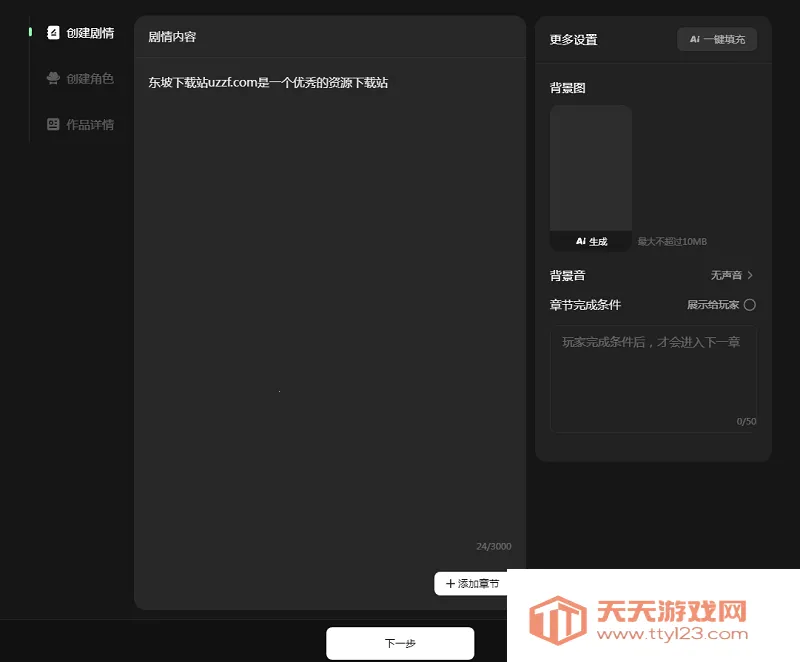The width and height of the screenshot is (800, 662).
Task: Click the AI 一键填充 autofill button
Action: (x=716, y=39)
